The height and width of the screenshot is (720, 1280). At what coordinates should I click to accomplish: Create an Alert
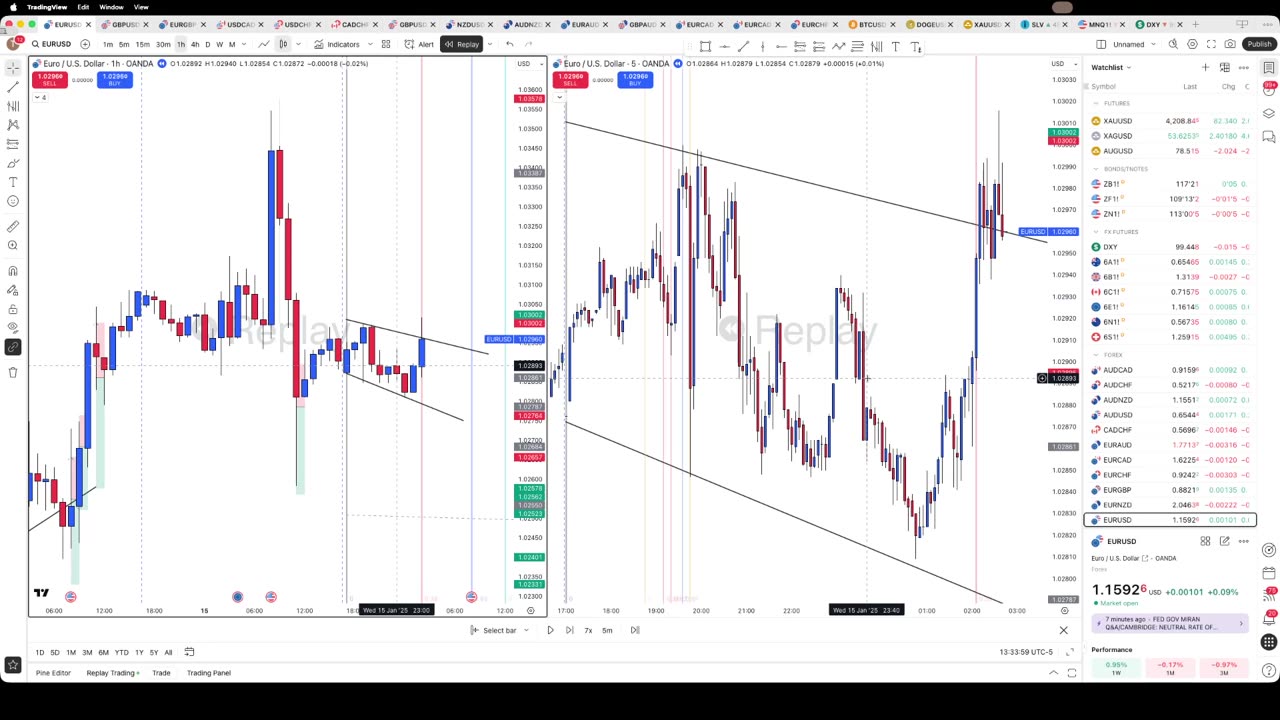(419, 44)
